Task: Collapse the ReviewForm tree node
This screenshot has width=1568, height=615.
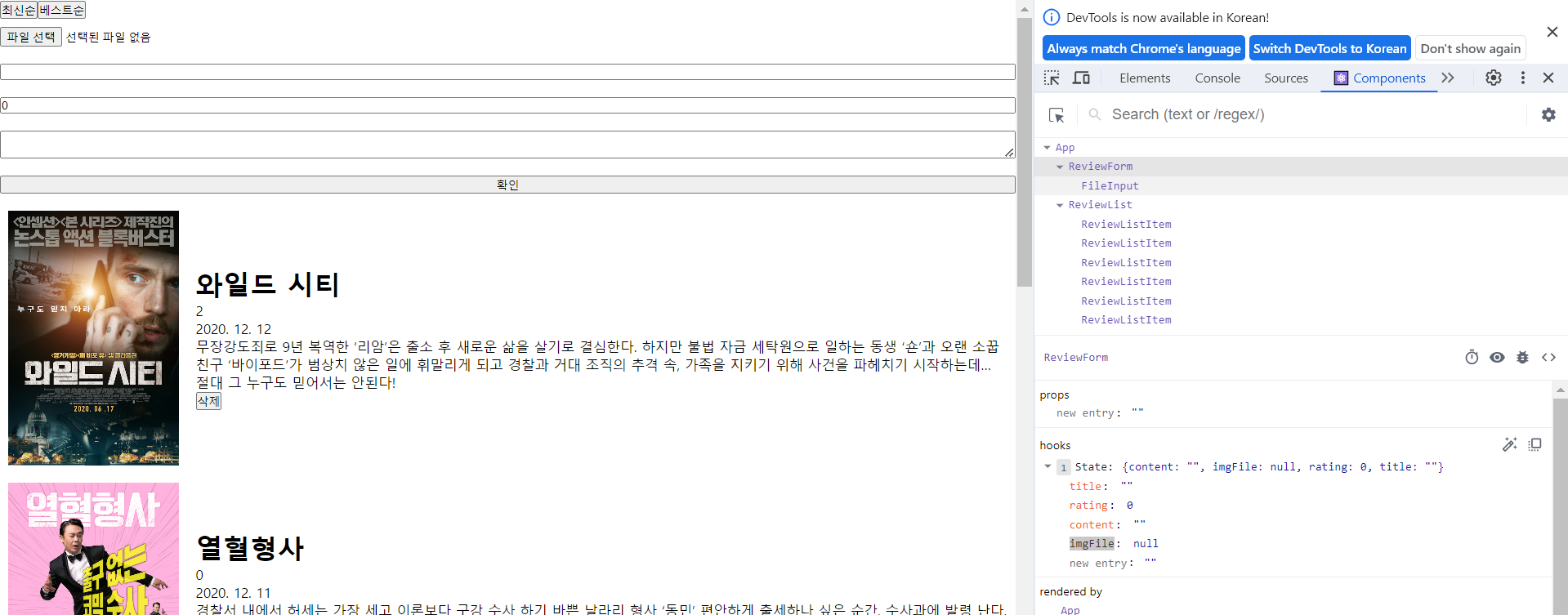Action: point(1060,167)
